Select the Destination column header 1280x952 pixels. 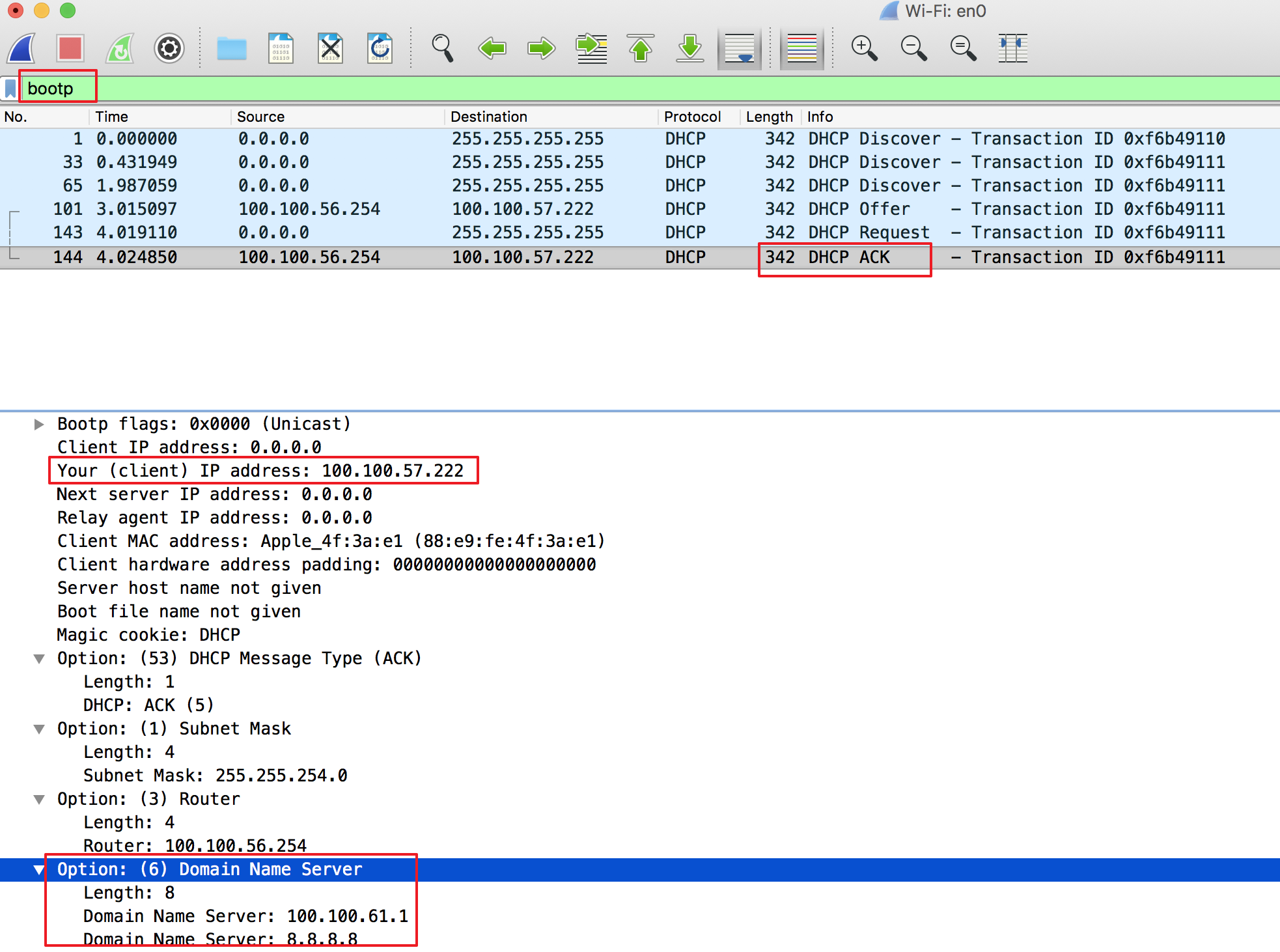pos(488,117)
